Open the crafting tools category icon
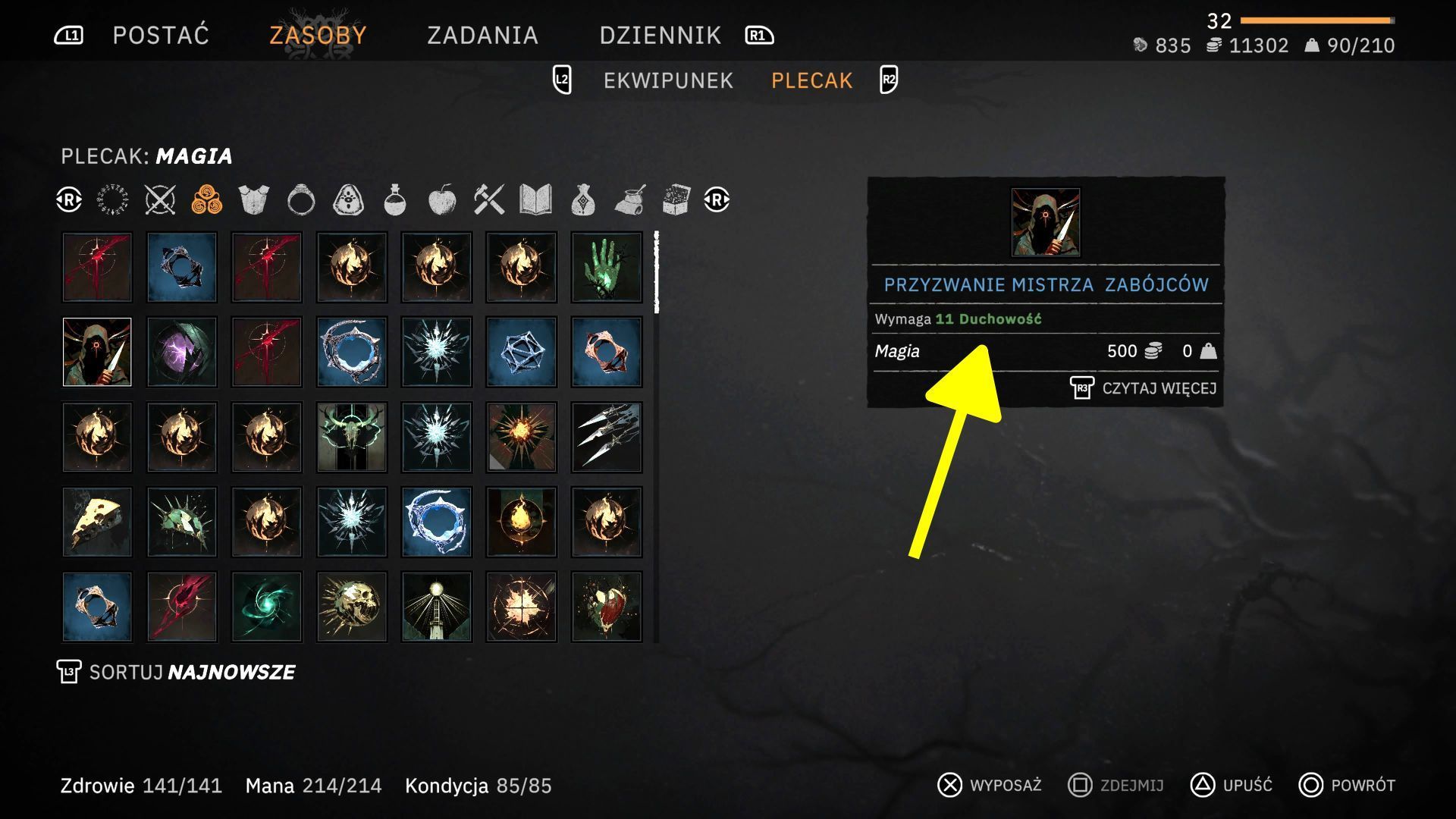The image size is (1456, 819). [x=489, y=200]
